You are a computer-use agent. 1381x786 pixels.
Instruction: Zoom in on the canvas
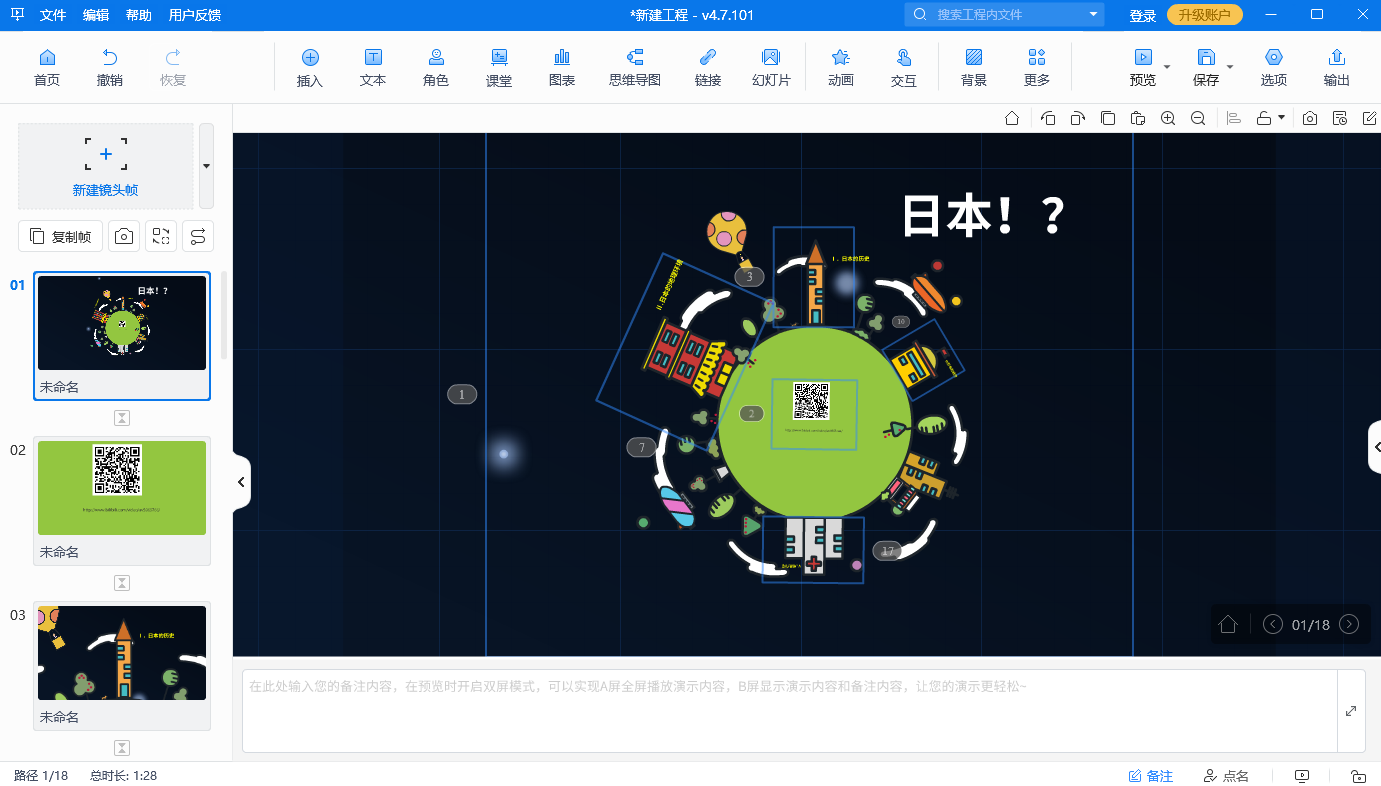click(1168, 118)
